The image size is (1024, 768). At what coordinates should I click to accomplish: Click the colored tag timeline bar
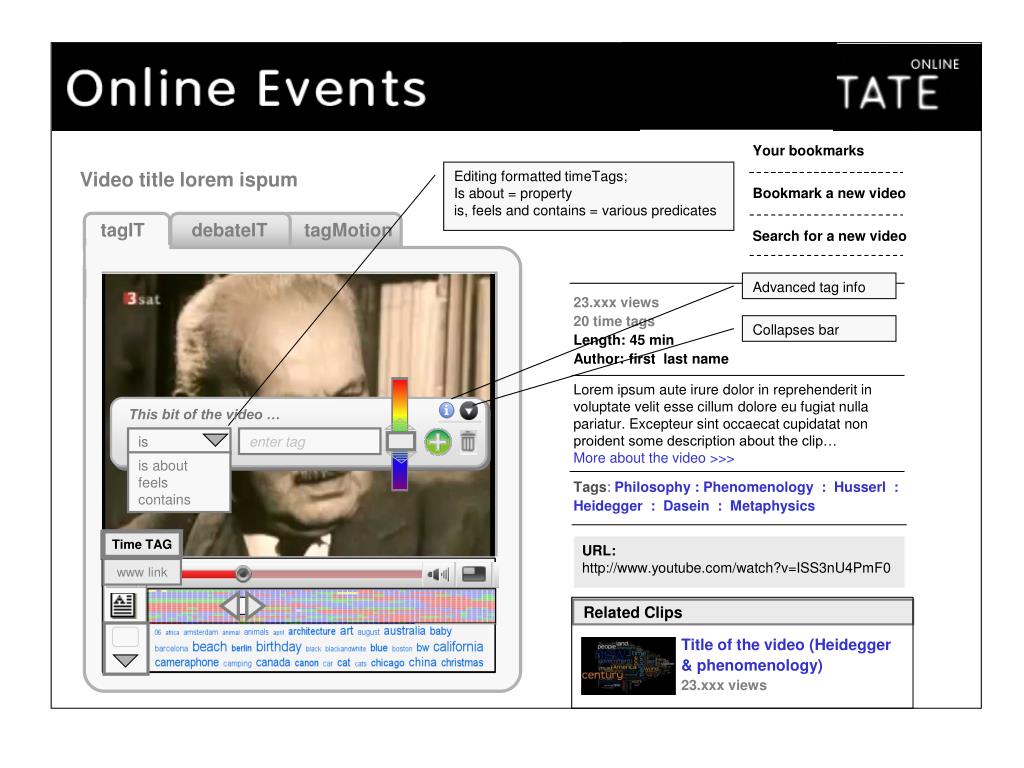pos(321,605)
